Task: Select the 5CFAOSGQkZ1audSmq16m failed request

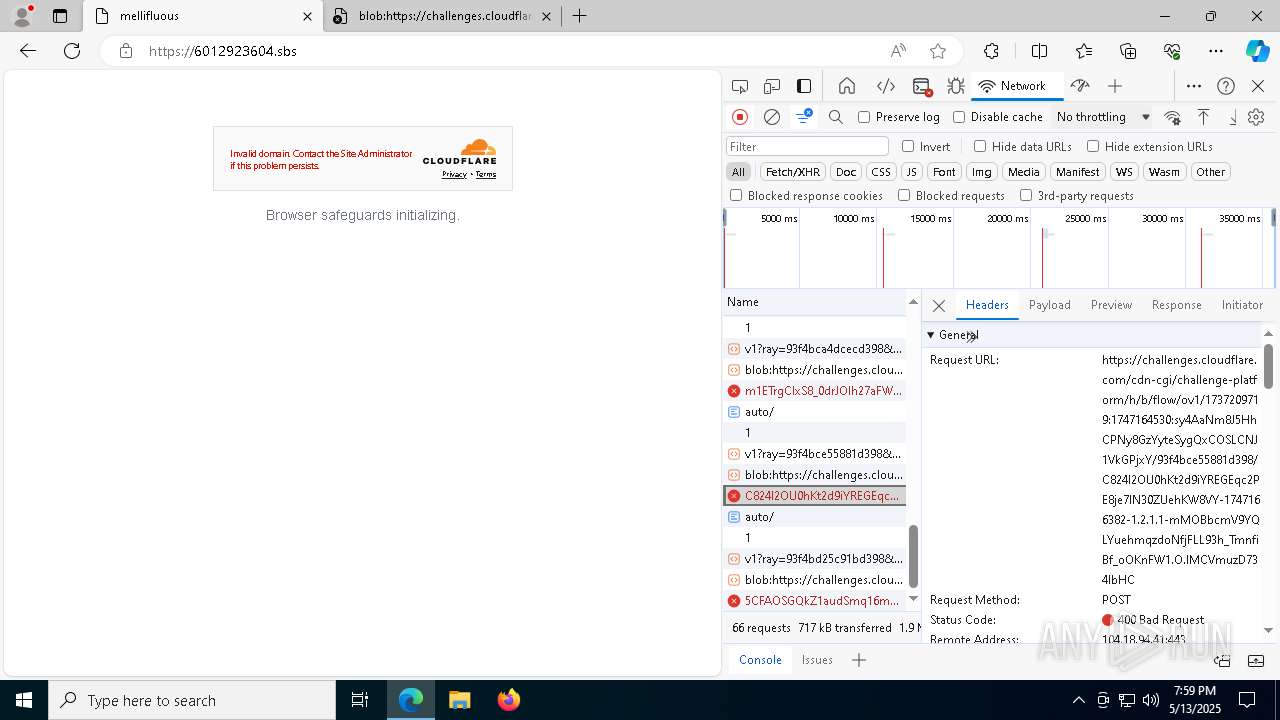Action: point(815,601)
